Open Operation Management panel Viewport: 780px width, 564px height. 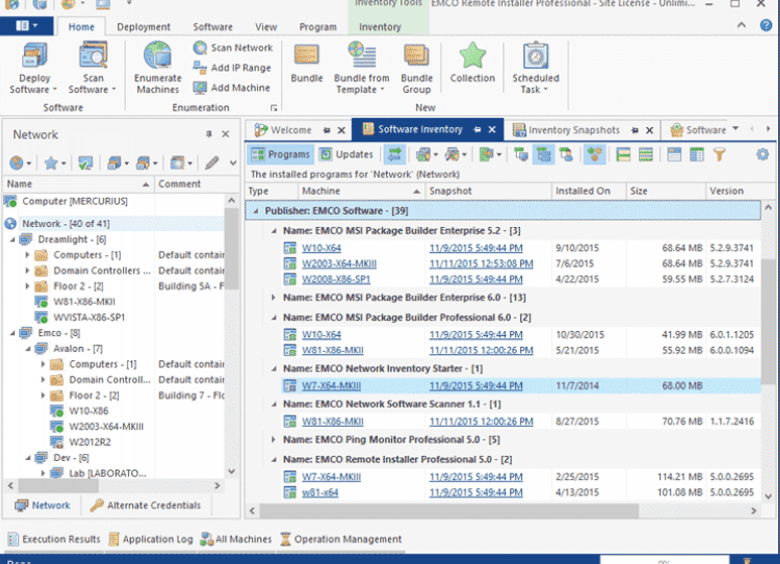tap(341, 539)
